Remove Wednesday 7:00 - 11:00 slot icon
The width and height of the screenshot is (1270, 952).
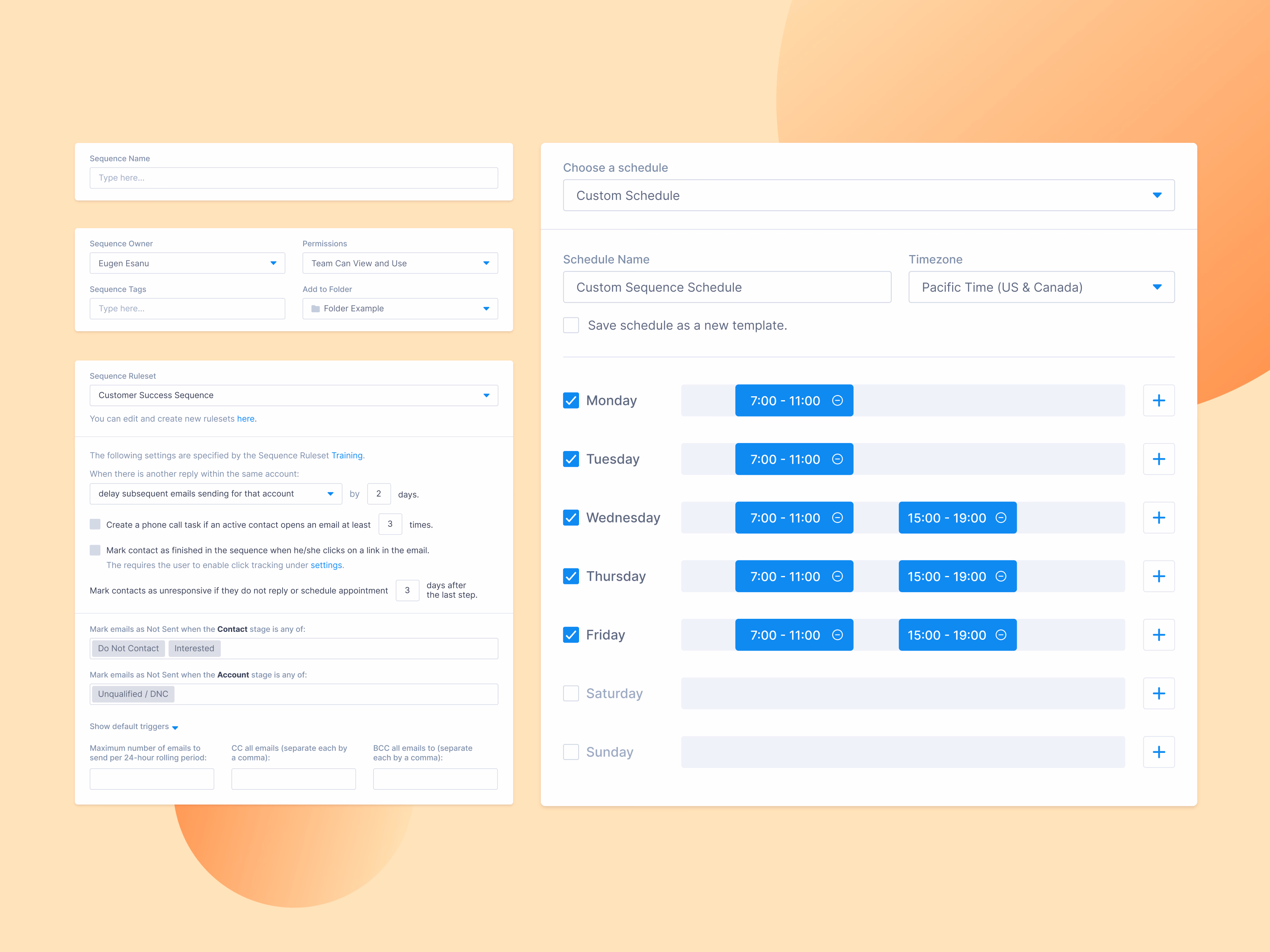click(837, 518)
